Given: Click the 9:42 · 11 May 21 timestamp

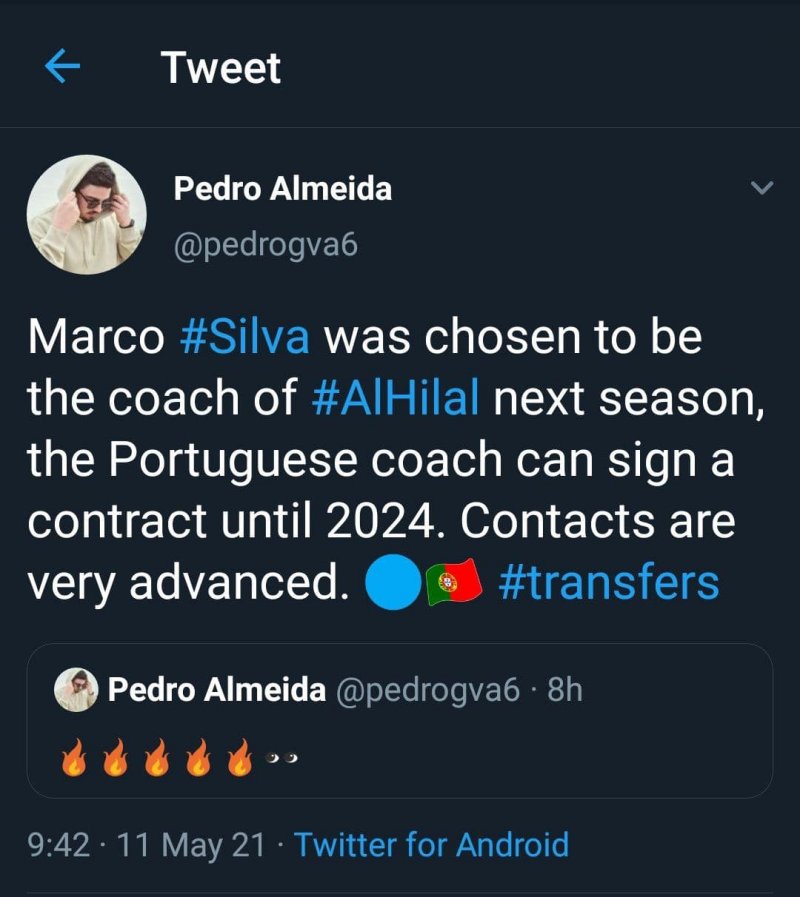Looking at the screenshot, I should tap(146, 845).
